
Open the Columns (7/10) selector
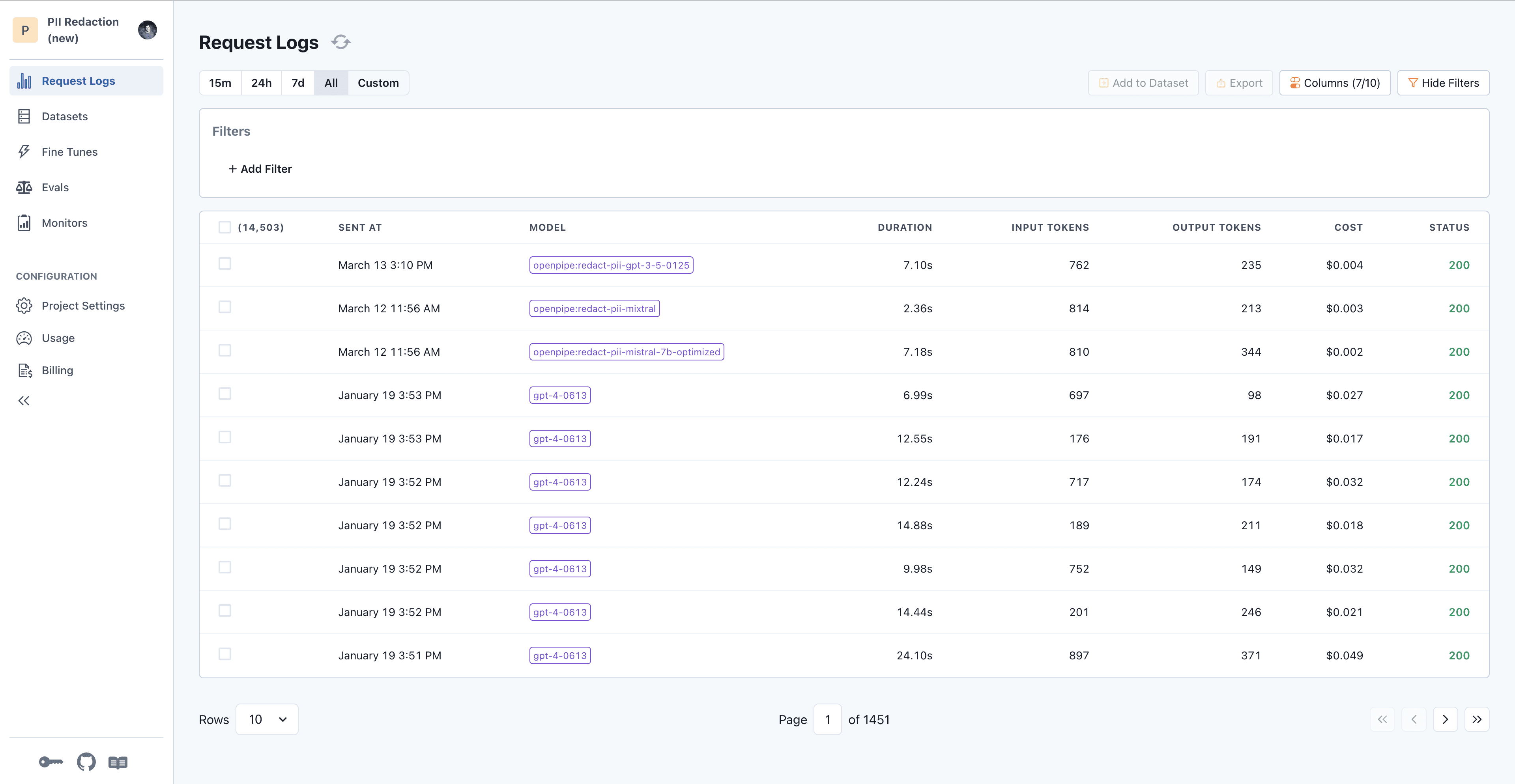tap(1335, 82)
